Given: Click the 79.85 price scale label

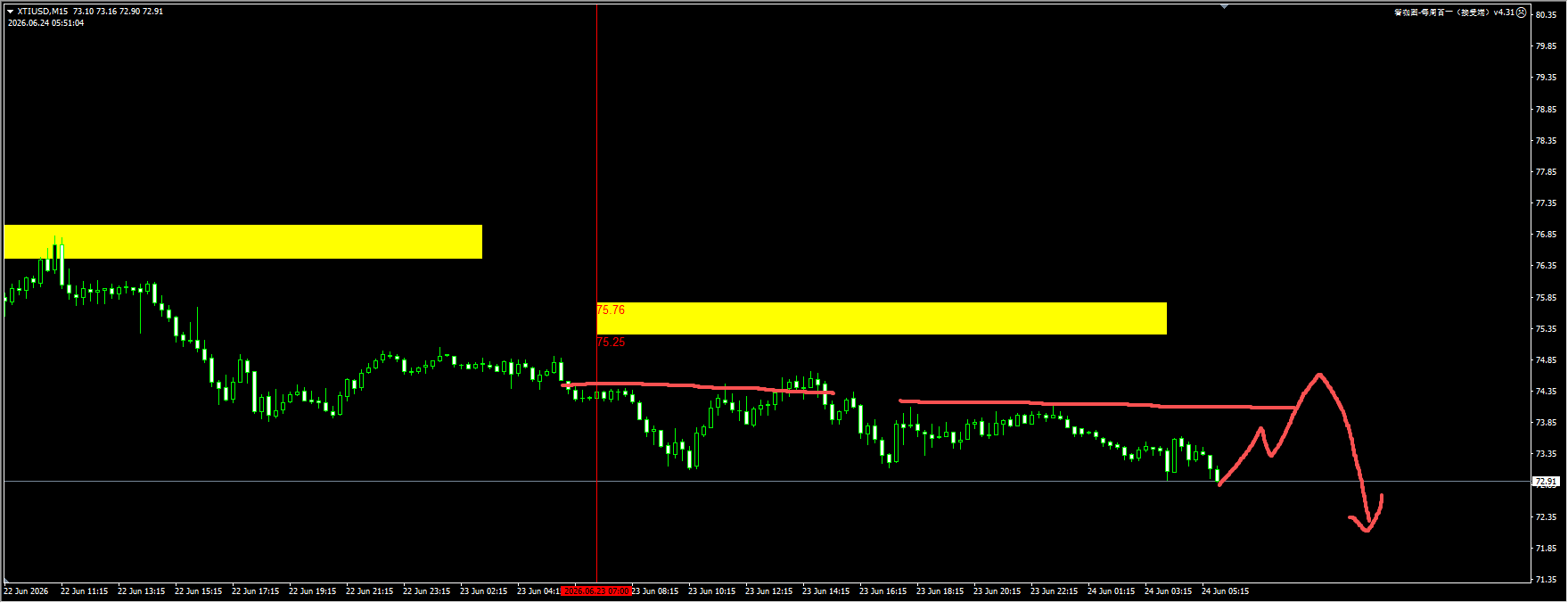Looking at the screenshot, I should coord(1546,46).
